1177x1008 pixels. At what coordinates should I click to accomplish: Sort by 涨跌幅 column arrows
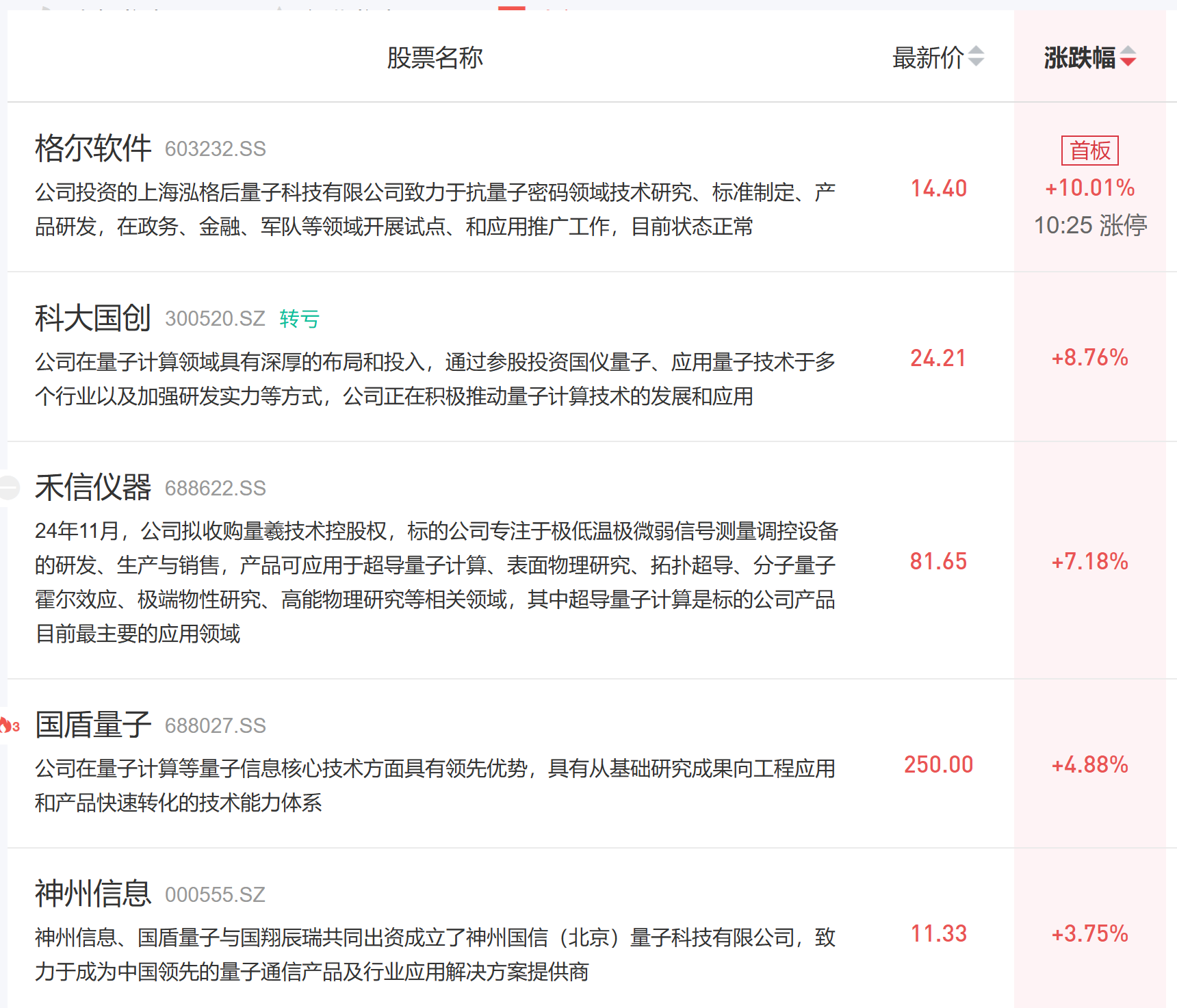pos(1128,57)
